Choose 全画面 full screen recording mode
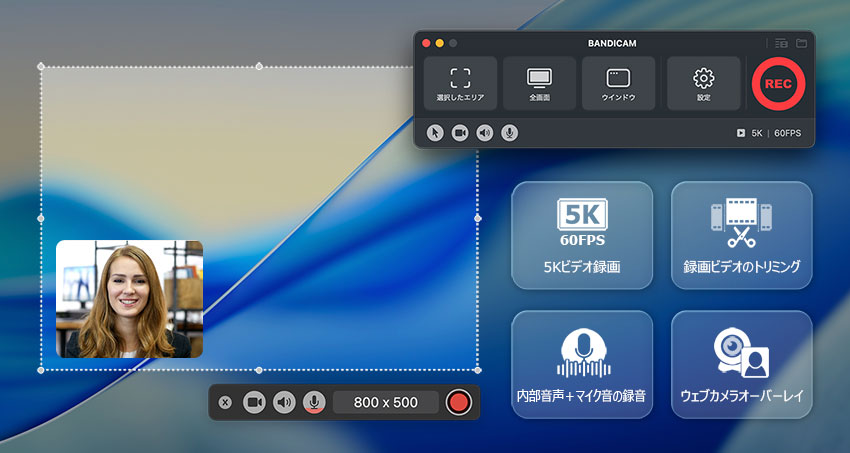The width and height of the screenshot is (850, 453). point(539,83)
